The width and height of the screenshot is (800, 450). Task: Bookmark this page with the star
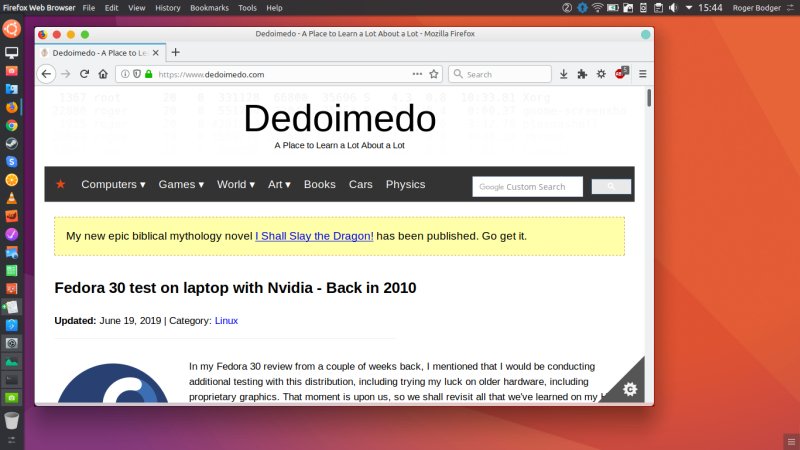434,74
